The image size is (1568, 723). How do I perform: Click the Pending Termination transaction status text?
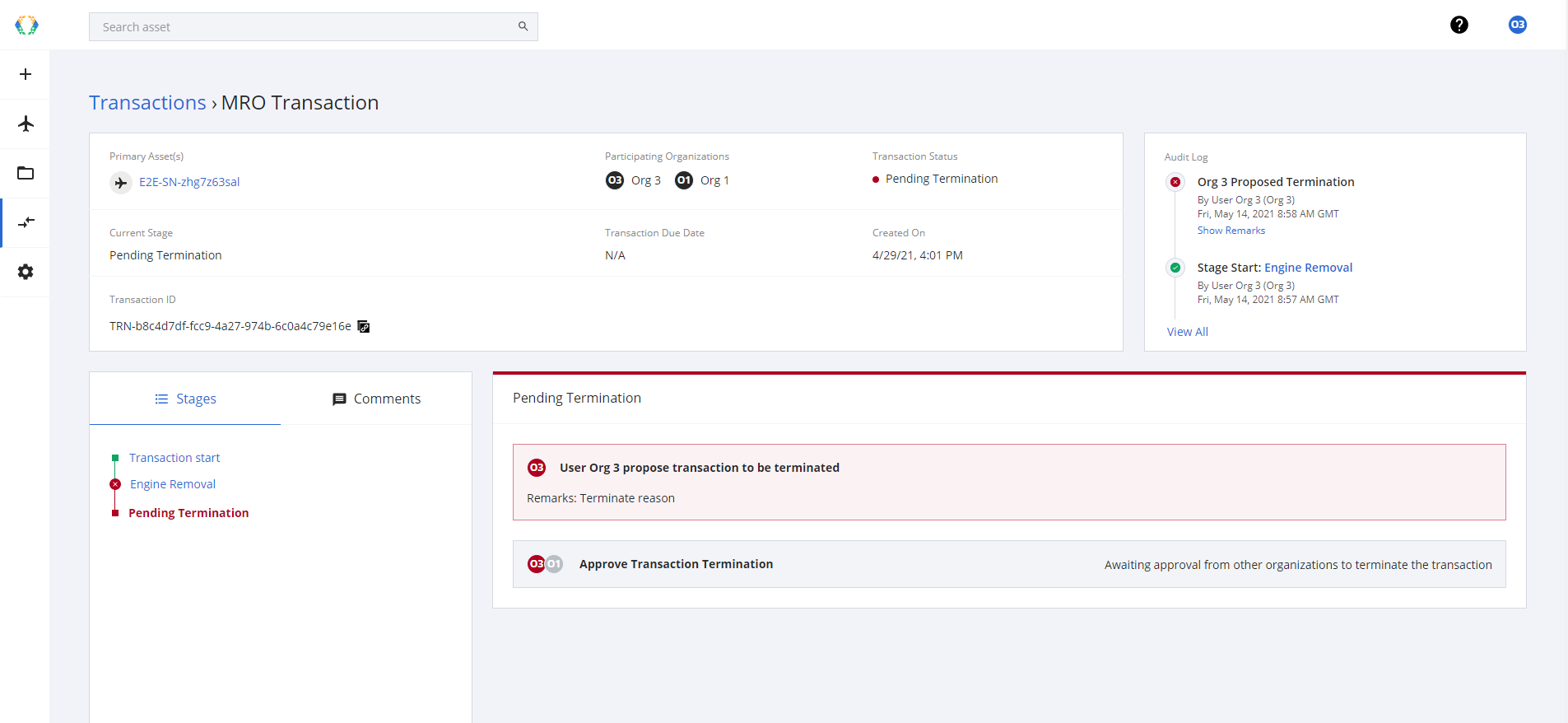tap(942, 179)
